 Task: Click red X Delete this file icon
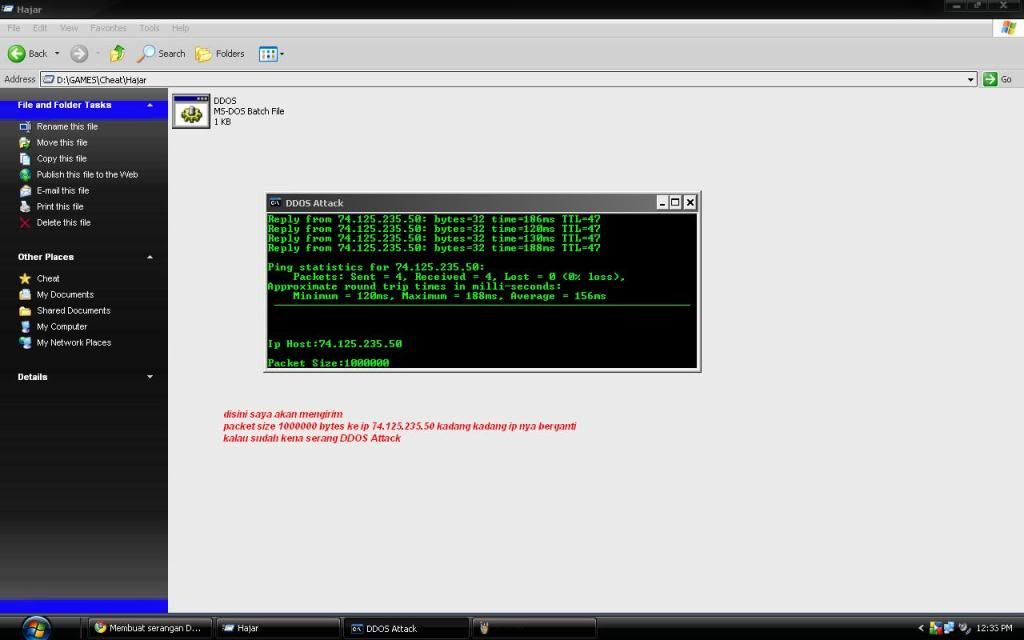pyautogui.click(x=25, y=223)
